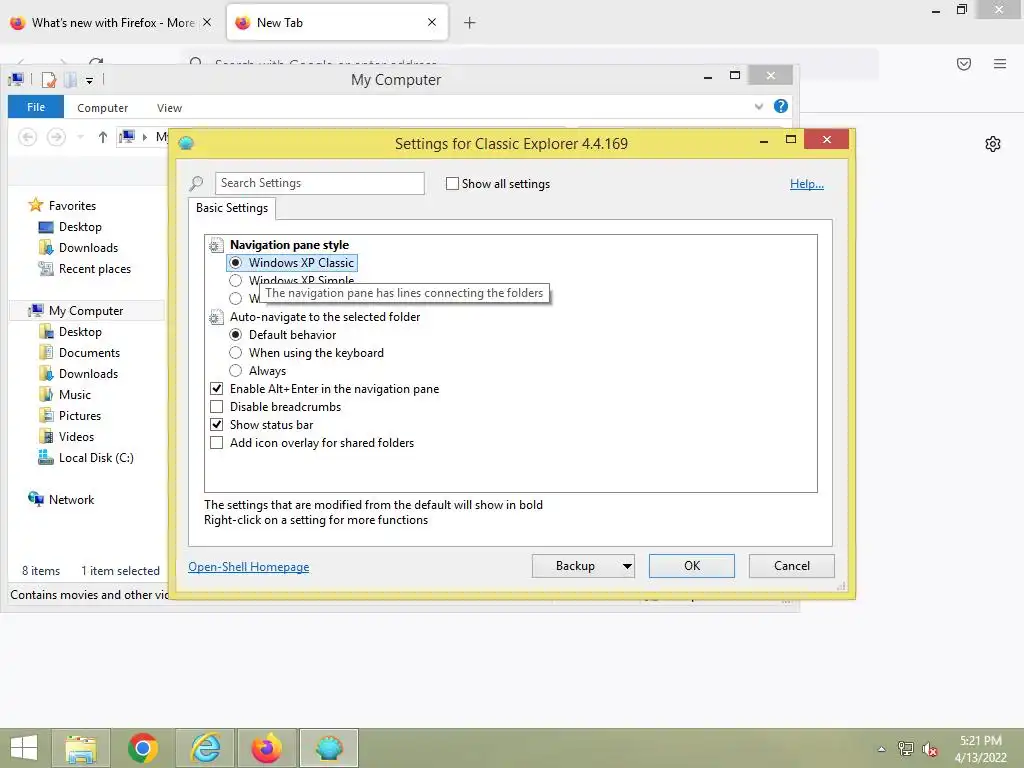Uncheck Show status bar option

click(x=217, y=424)
